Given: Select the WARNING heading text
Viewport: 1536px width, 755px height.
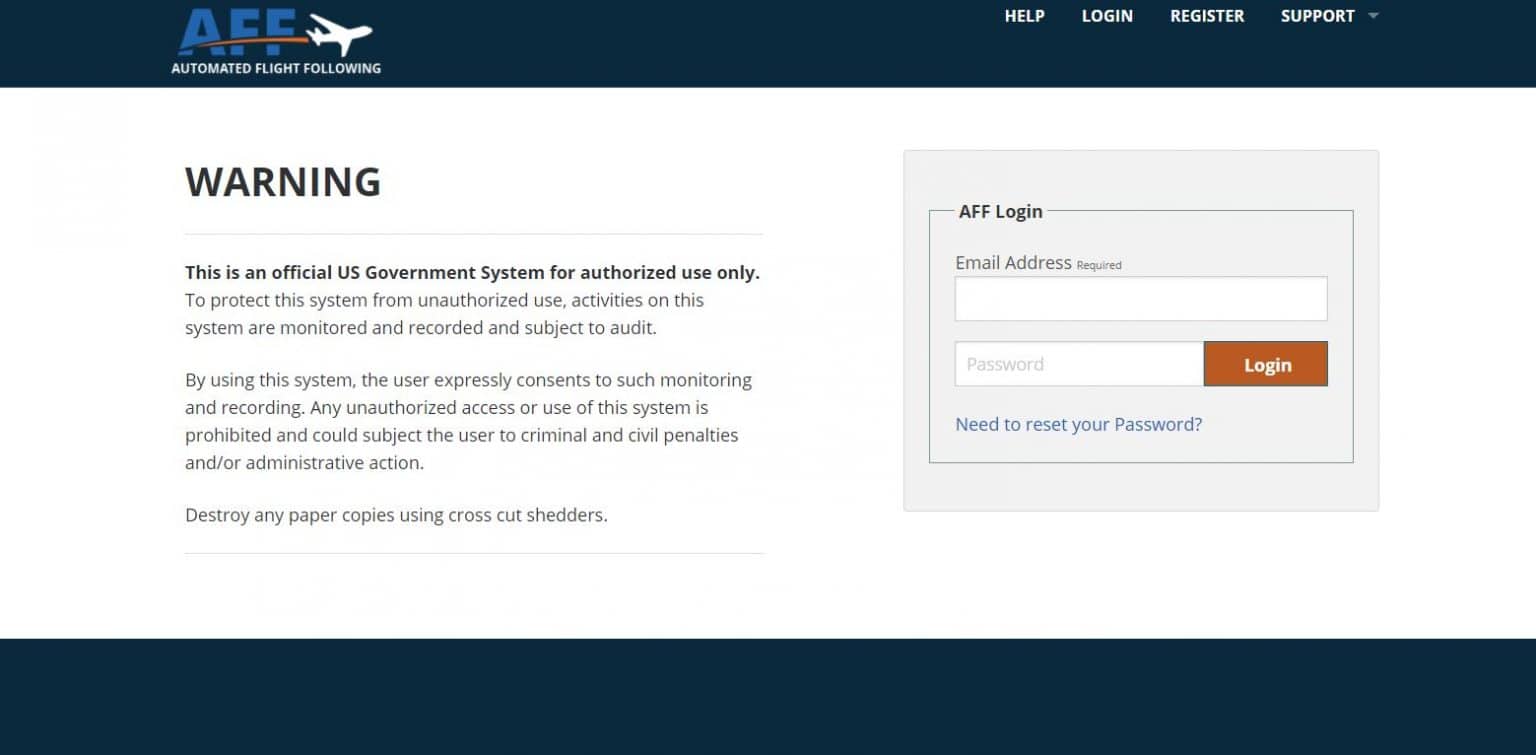Looking at the screenshot, I should tap(283, 182).
